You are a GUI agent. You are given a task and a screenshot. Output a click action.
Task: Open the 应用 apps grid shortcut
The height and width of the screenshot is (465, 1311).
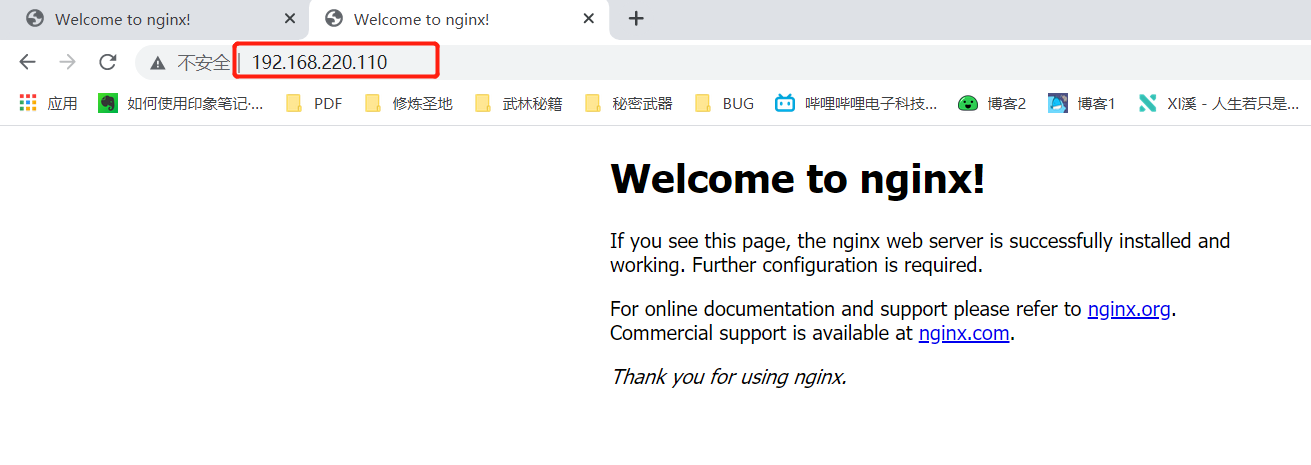(48, 102)
